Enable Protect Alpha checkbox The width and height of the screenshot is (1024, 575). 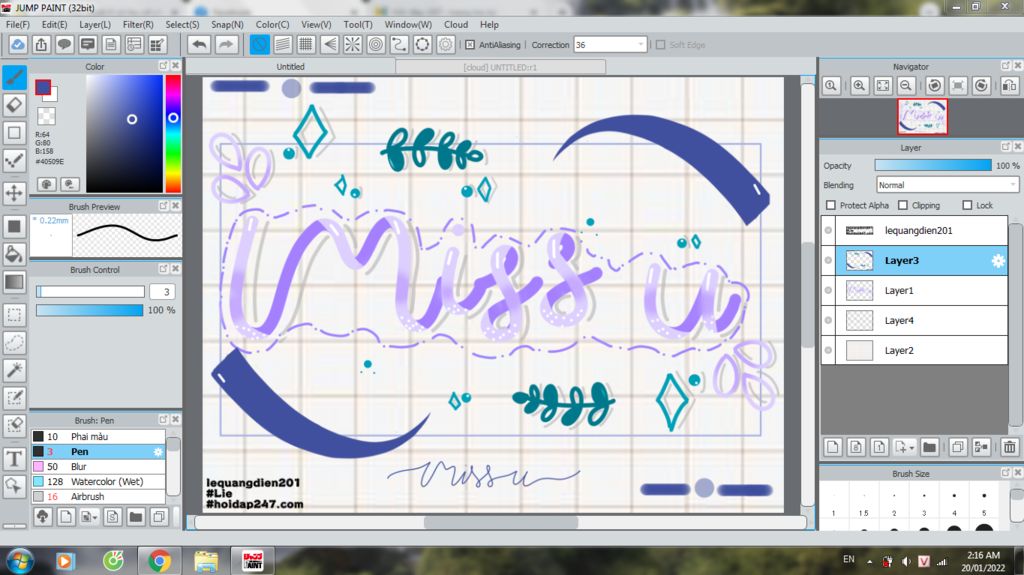click(x=831, y=205)
